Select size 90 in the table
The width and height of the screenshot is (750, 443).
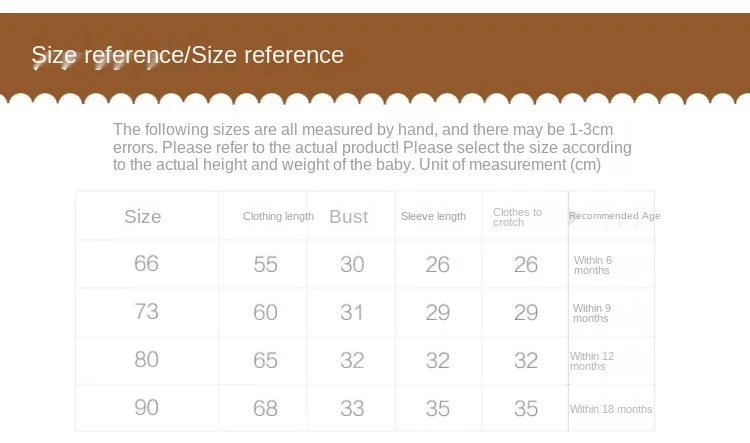146,408
